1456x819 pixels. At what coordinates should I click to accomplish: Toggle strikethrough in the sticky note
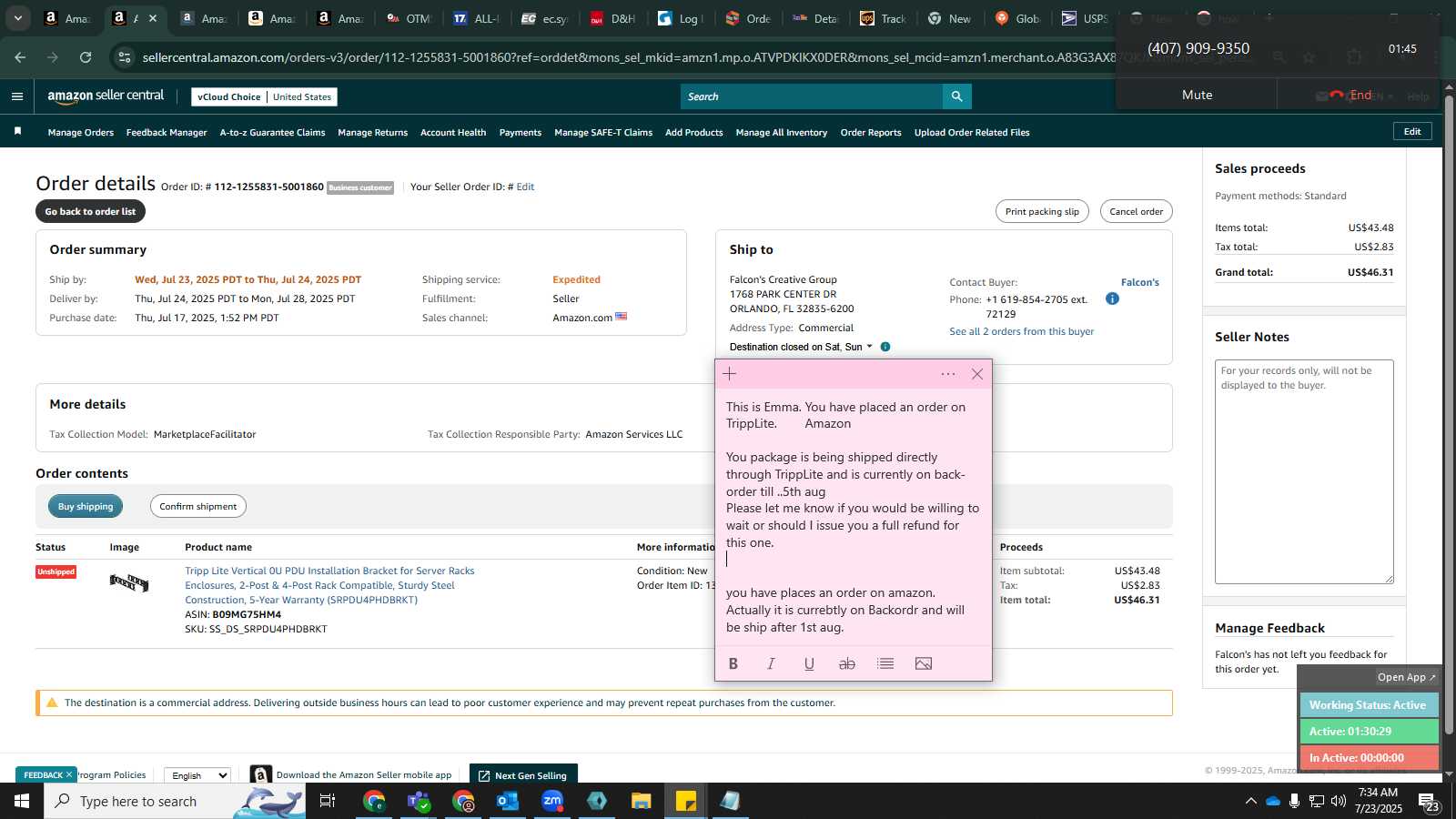tap(846, 663)
